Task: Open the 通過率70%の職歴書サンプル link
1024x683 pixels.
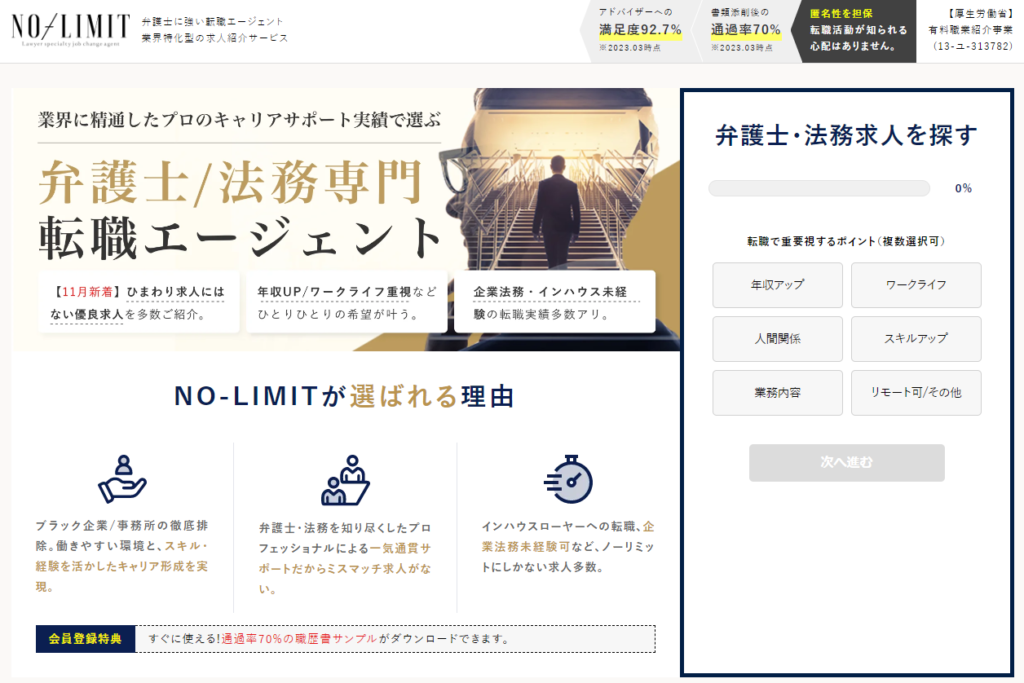Action: click(299, 639)
